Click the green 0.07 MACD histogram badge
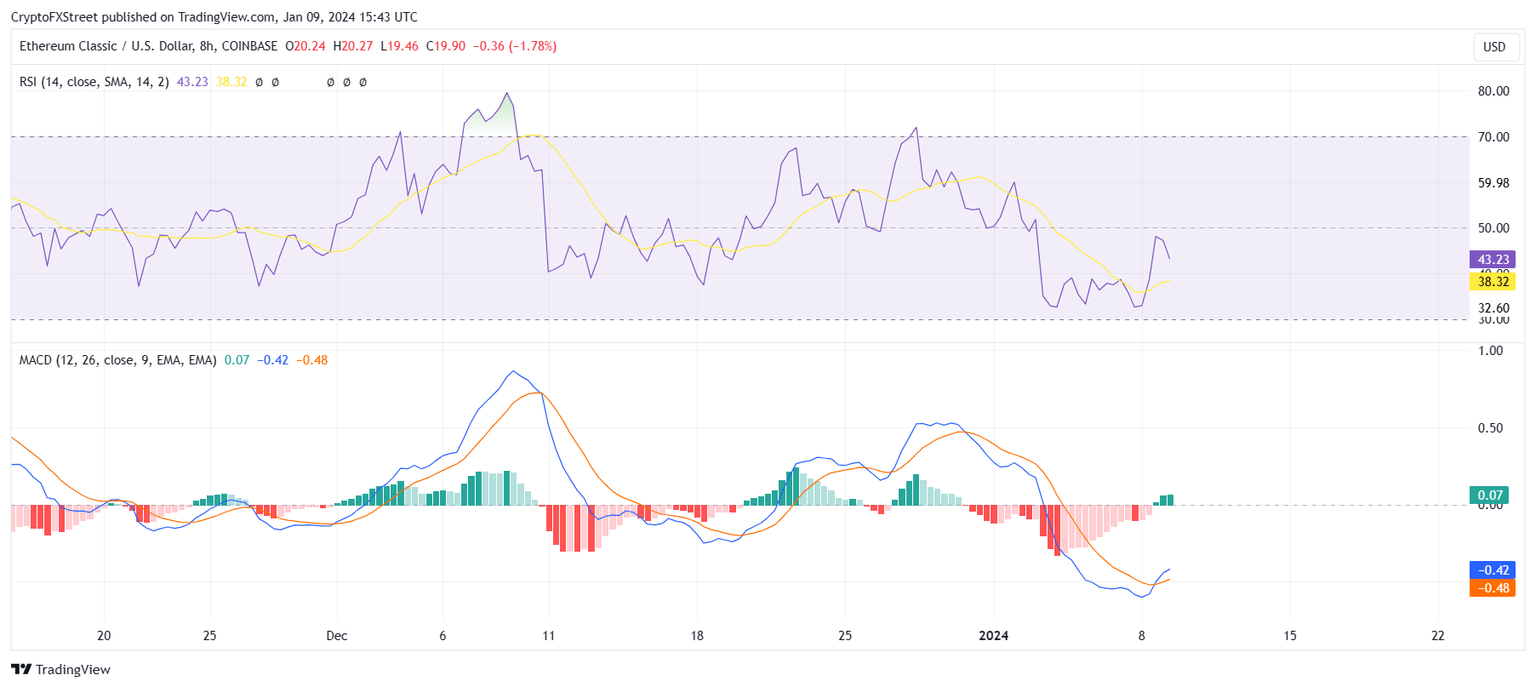Viewport: 1536px width, 688px height. 1489,493
